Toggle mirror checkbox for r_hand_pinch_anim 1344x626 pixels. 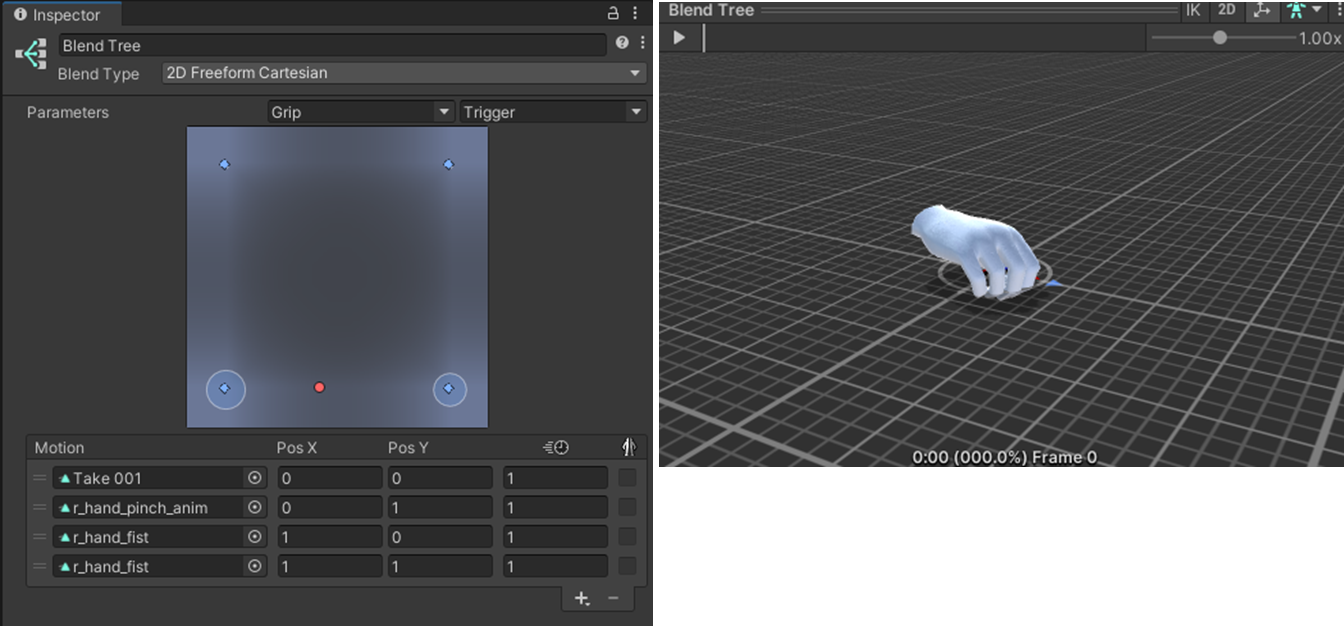coord(627,507)
